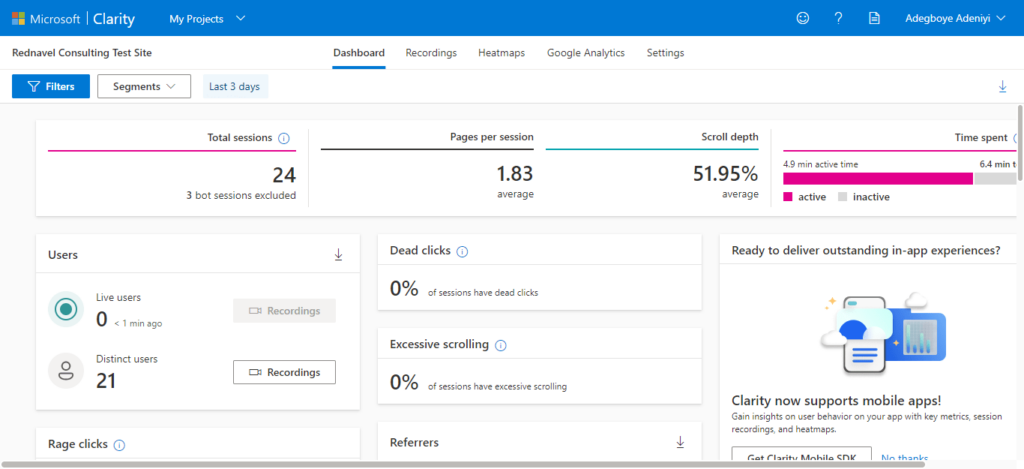Click the Total sessions value 24

point(284,174)
